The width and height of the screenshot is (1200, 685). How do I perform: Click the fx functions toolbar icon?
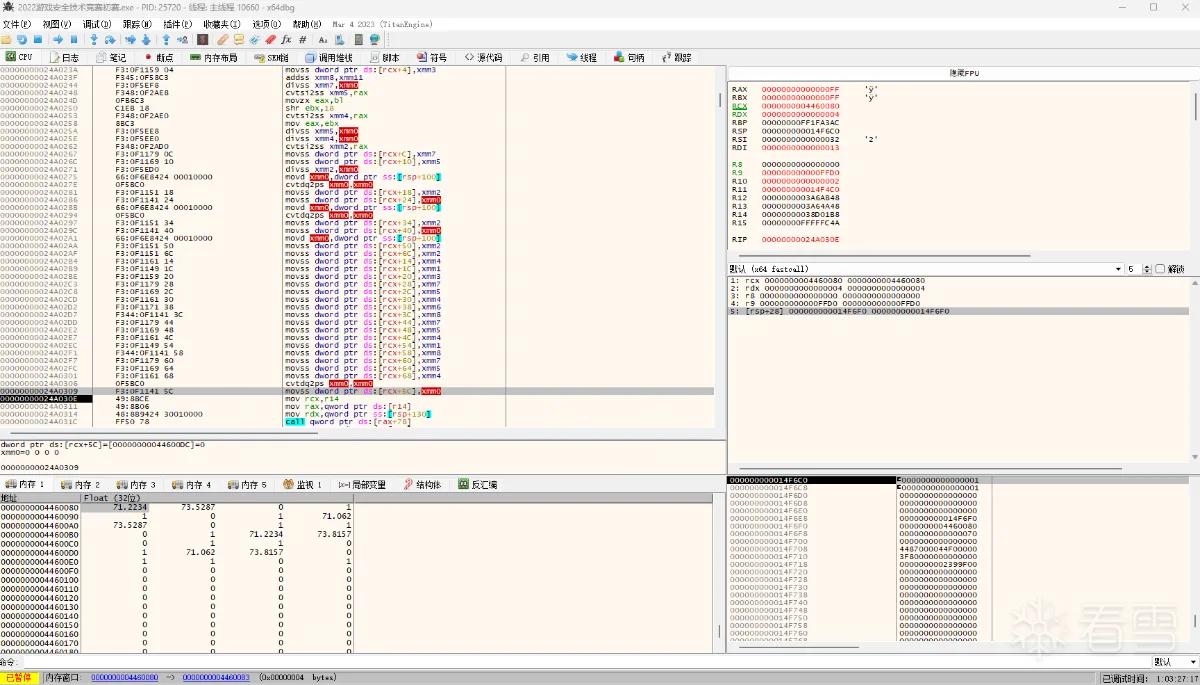(x=286, y=40)
